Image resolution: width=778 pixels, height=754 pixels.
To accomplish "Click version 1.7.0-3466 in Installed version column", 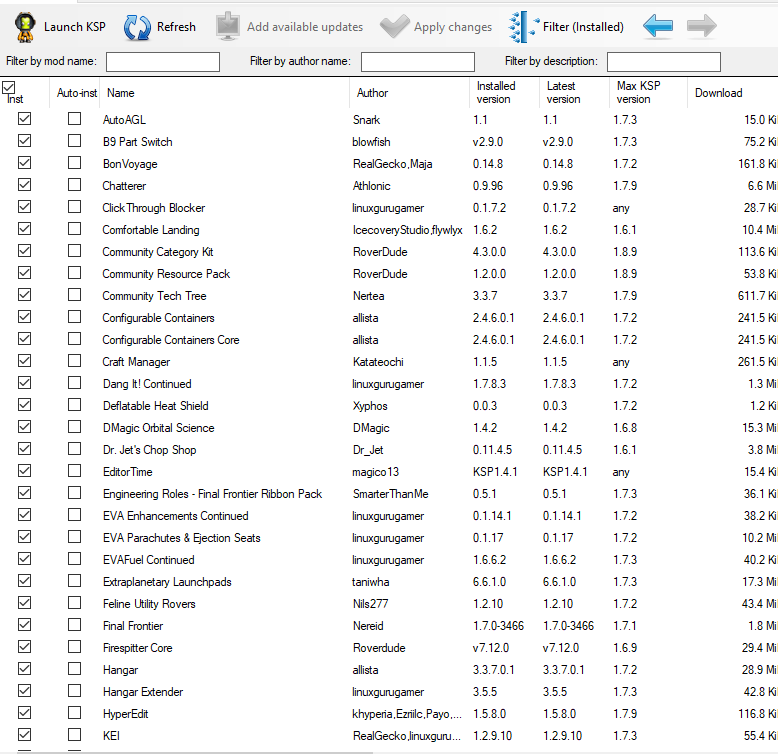I will pos(498,626).
